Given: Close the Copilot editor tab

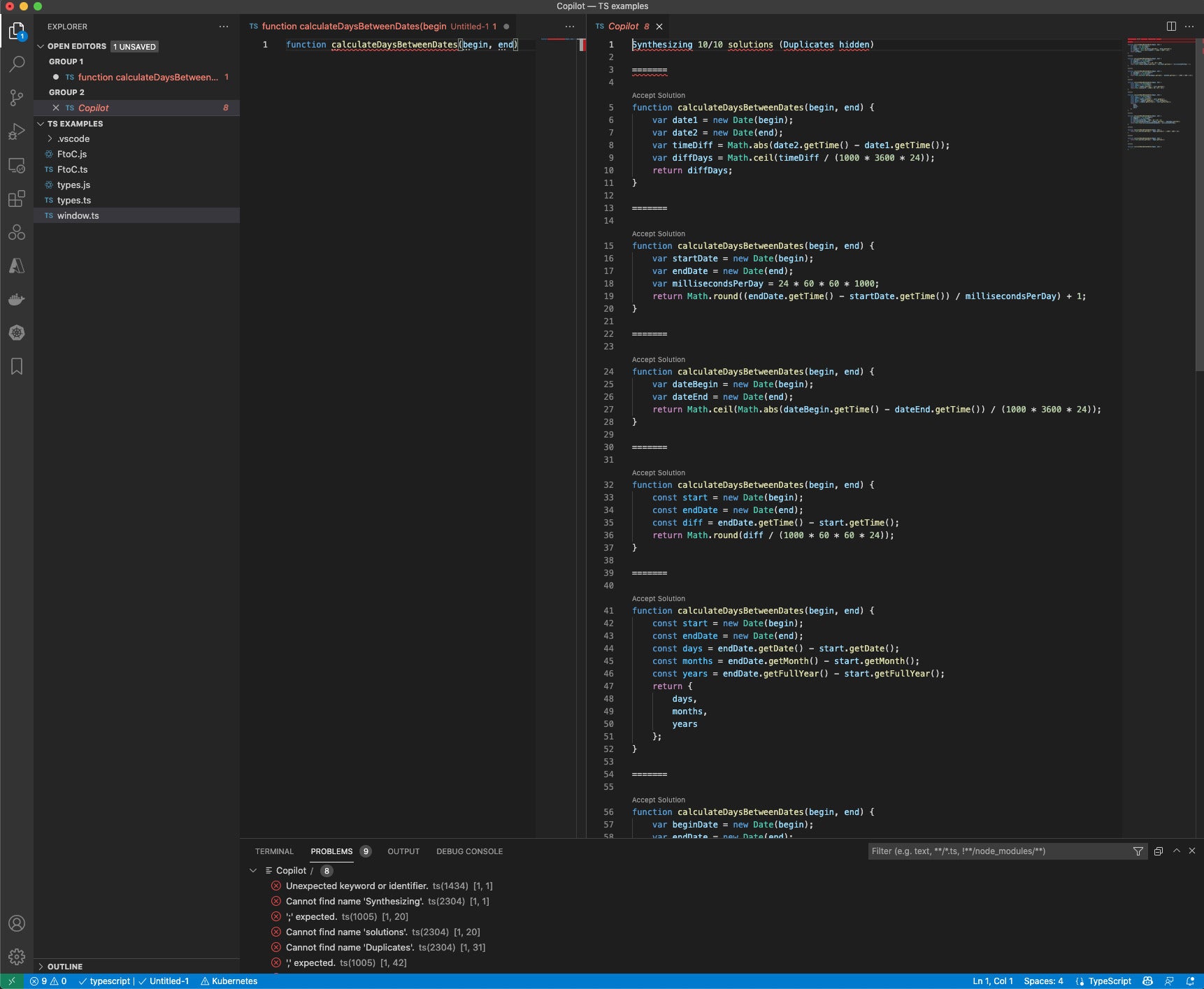Looking at the screenshot, I should 659,27.
